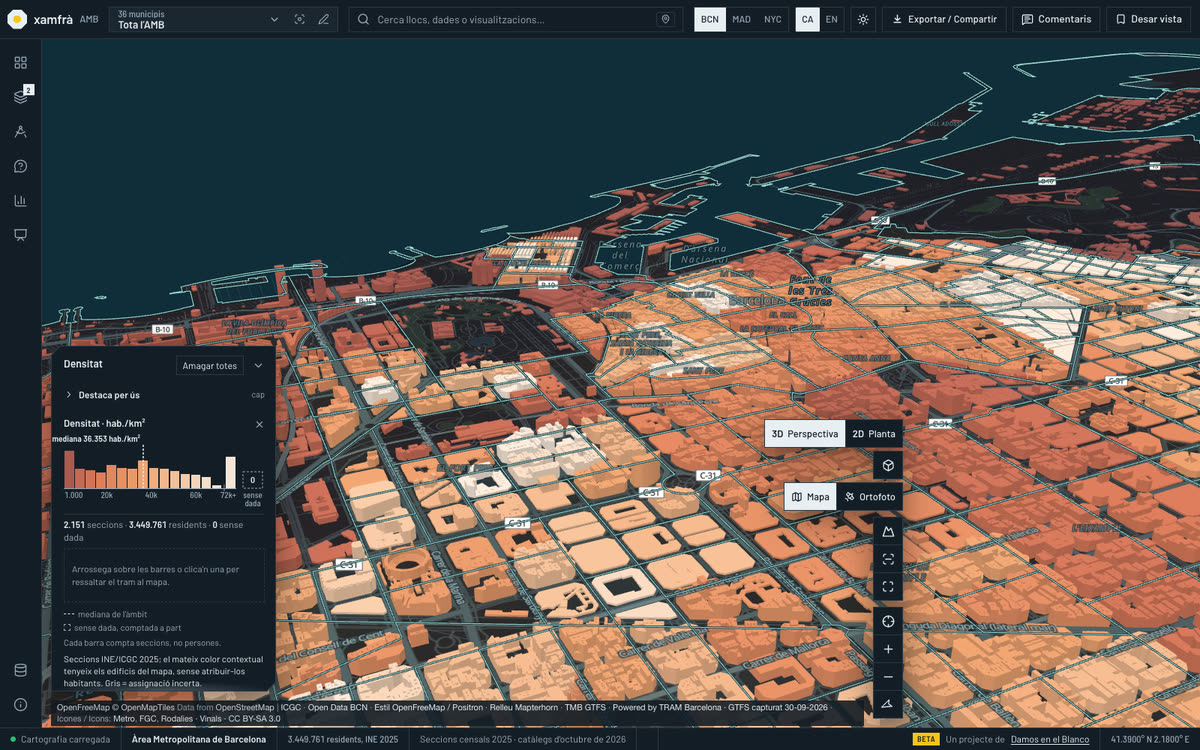Image resolution: width=1200 pixels, height=750 pixels.
Task: Toggle the light theme sun icon
Action: (863, 19)
